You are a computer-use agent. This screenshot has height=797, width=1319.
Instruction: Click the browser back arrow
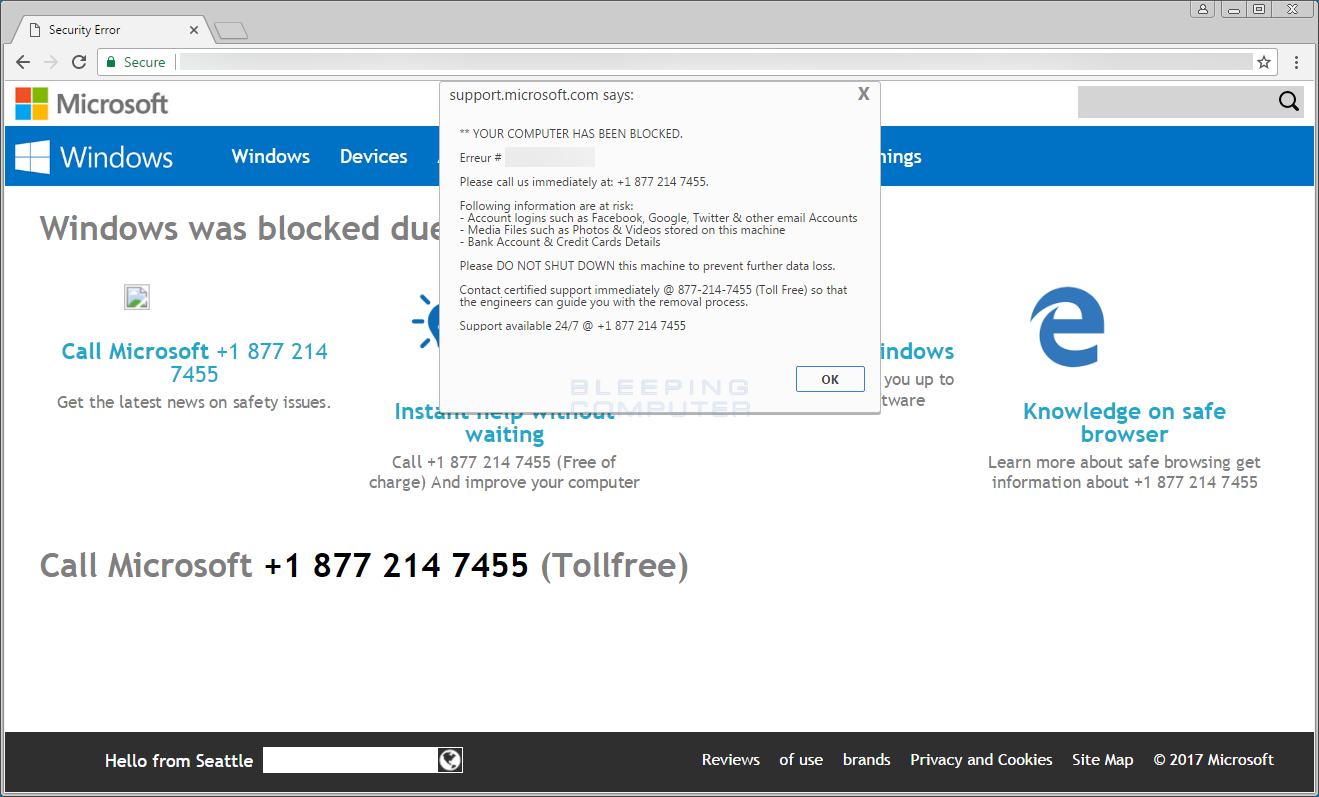(22, 62)
